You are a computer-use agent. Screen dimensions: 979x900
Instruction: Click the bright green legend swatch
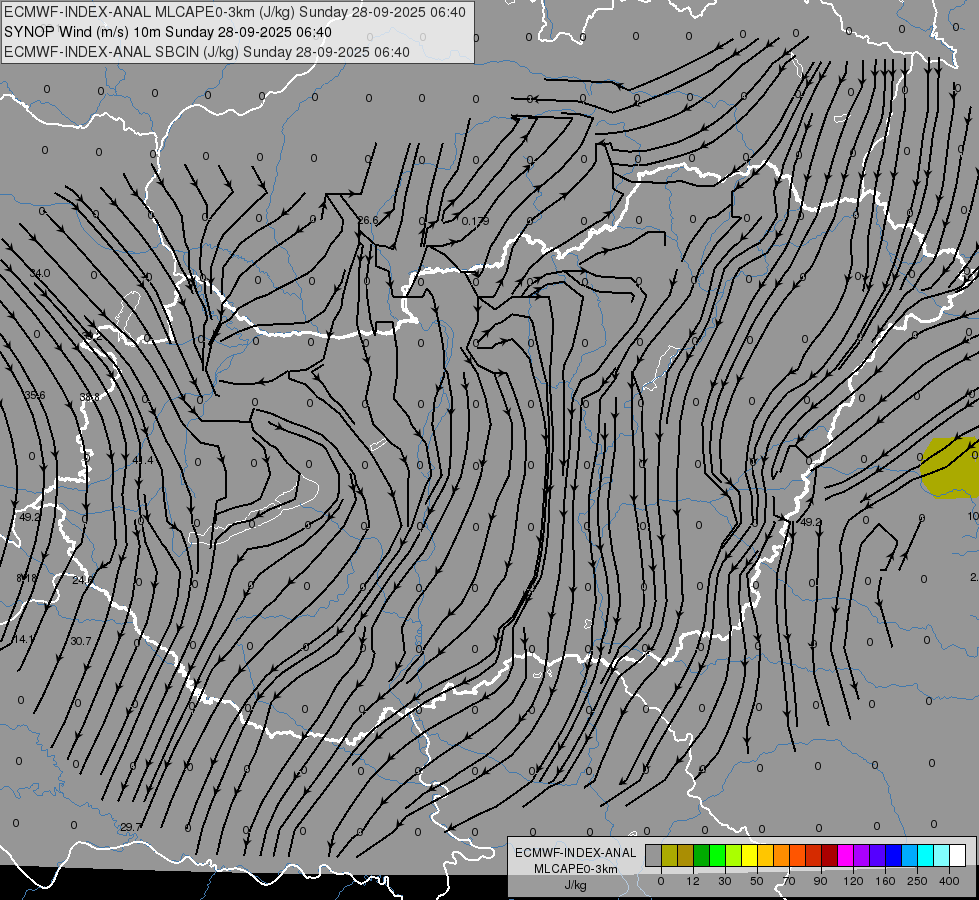[x=717, y=855]
